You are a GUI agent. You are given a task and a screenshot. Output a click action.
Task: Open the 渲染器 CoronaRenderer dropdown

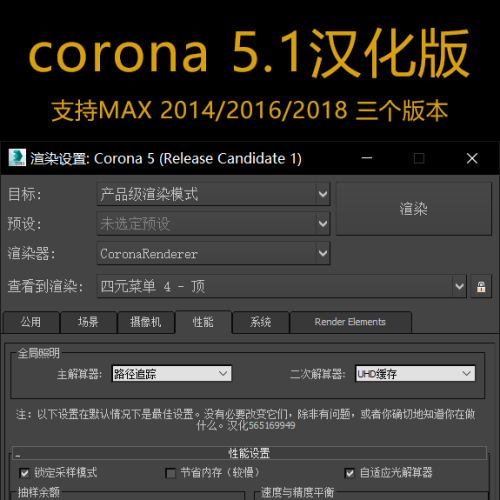pos(213,253)
